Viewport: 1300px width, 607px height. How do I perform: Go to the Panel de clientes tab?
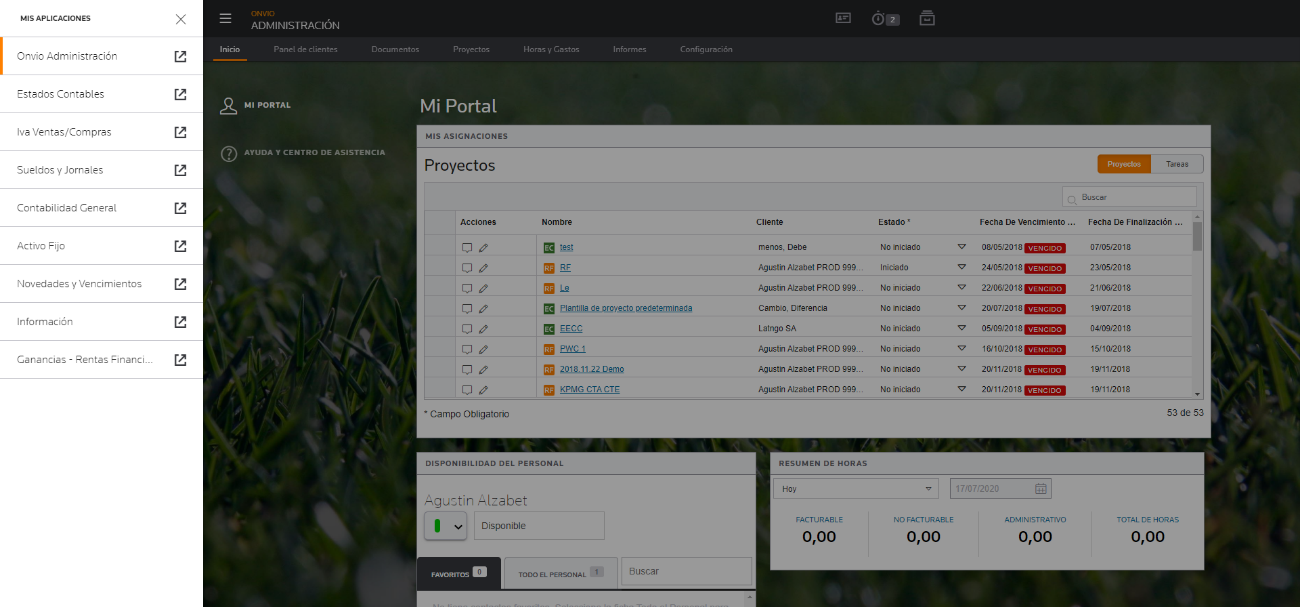click(306, 49)
